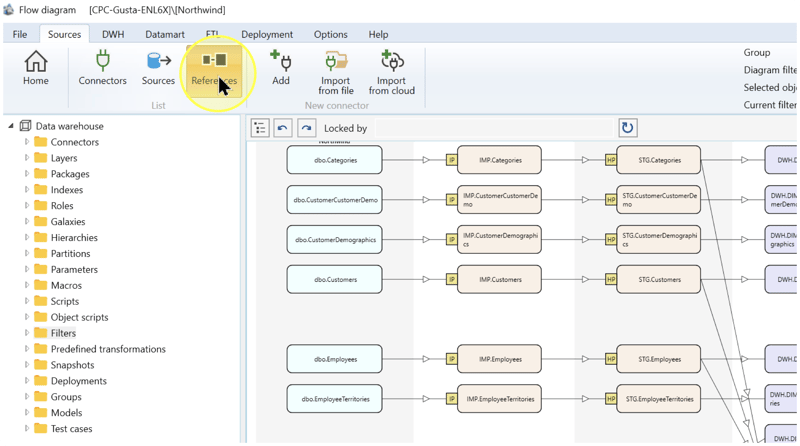Select the STG.Customers node
Image resolution: width=800 pixels, height=446 pixels.
point(659,280)
